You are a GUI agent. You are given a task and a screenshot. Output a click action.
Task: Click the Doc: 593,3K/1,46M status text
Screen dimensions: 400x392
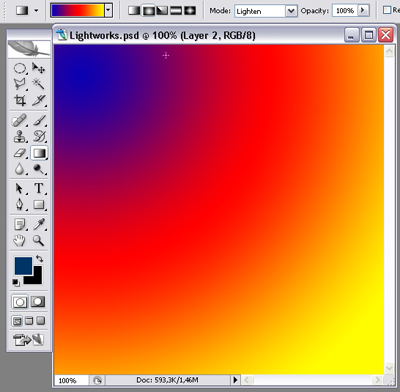(x=167, y=380)
